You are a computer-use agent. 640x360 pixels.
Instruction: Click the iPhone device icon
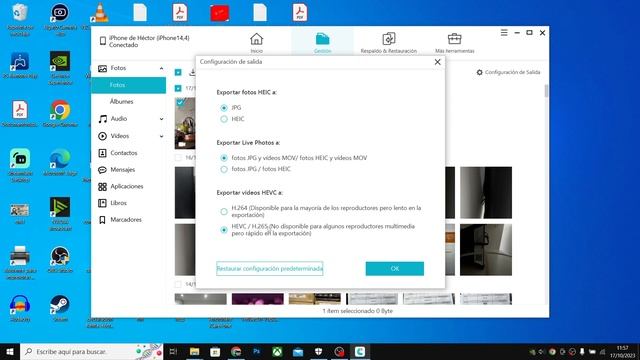[102, 41]
